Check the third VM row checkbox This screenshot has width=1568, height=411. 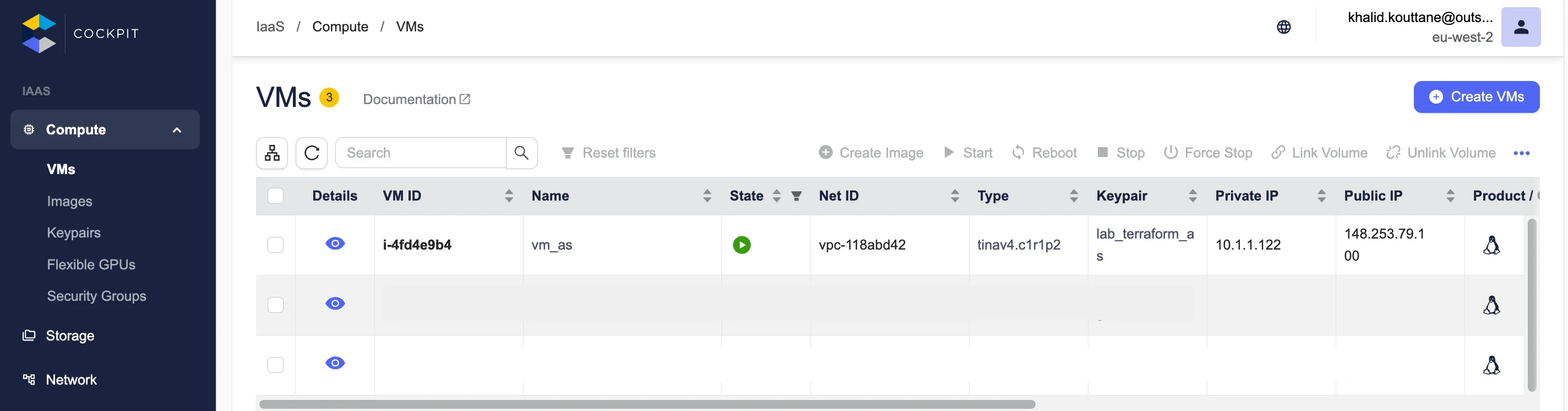tap(276, 365)
